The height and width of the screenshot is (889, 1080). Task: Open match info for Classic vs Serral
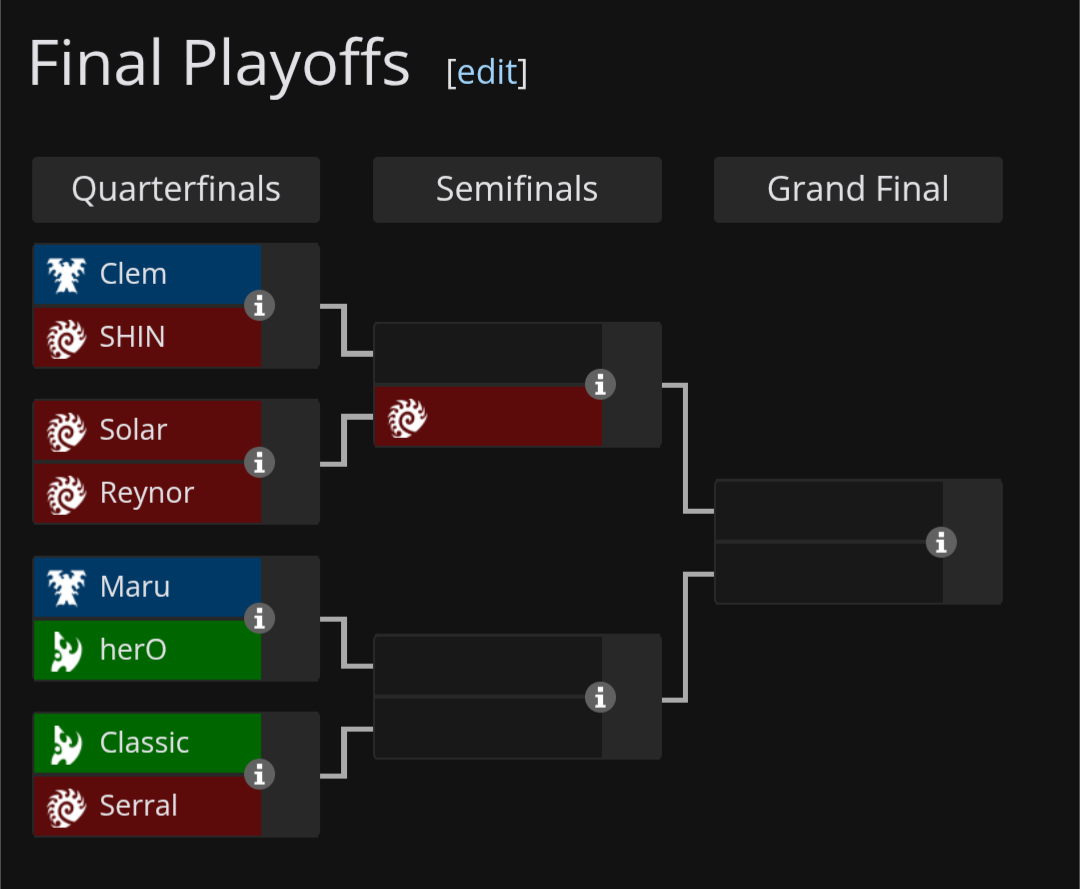click(x=260, y=775)
